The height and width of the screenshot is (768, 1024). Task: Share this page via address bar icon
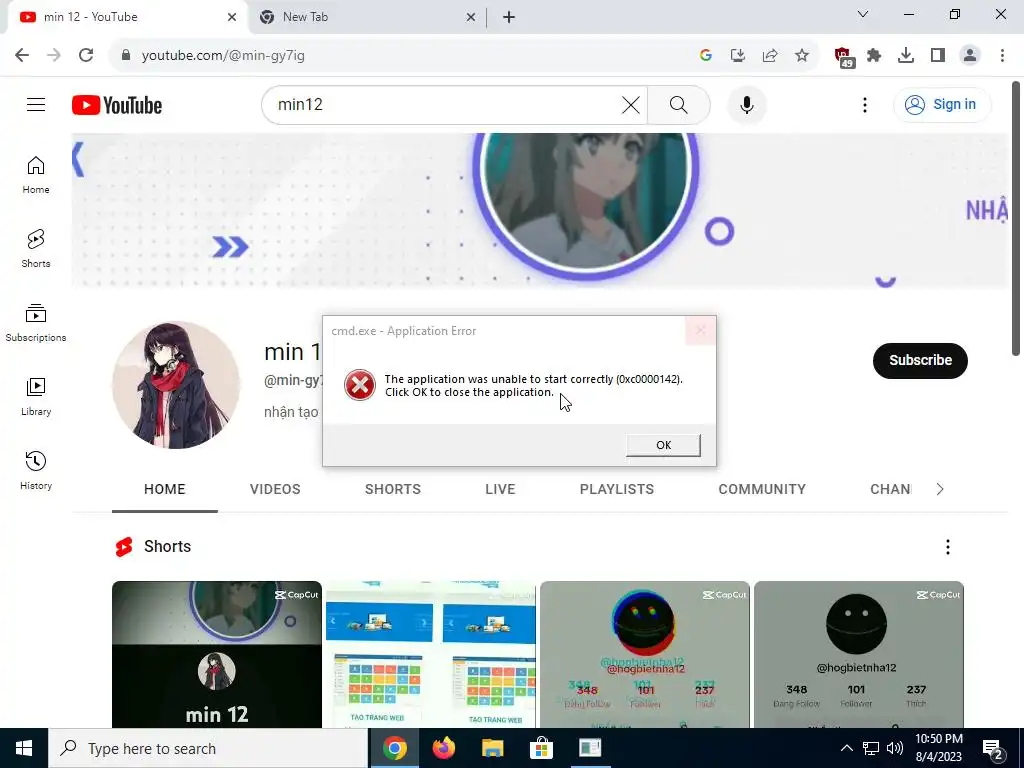(770, 55)
